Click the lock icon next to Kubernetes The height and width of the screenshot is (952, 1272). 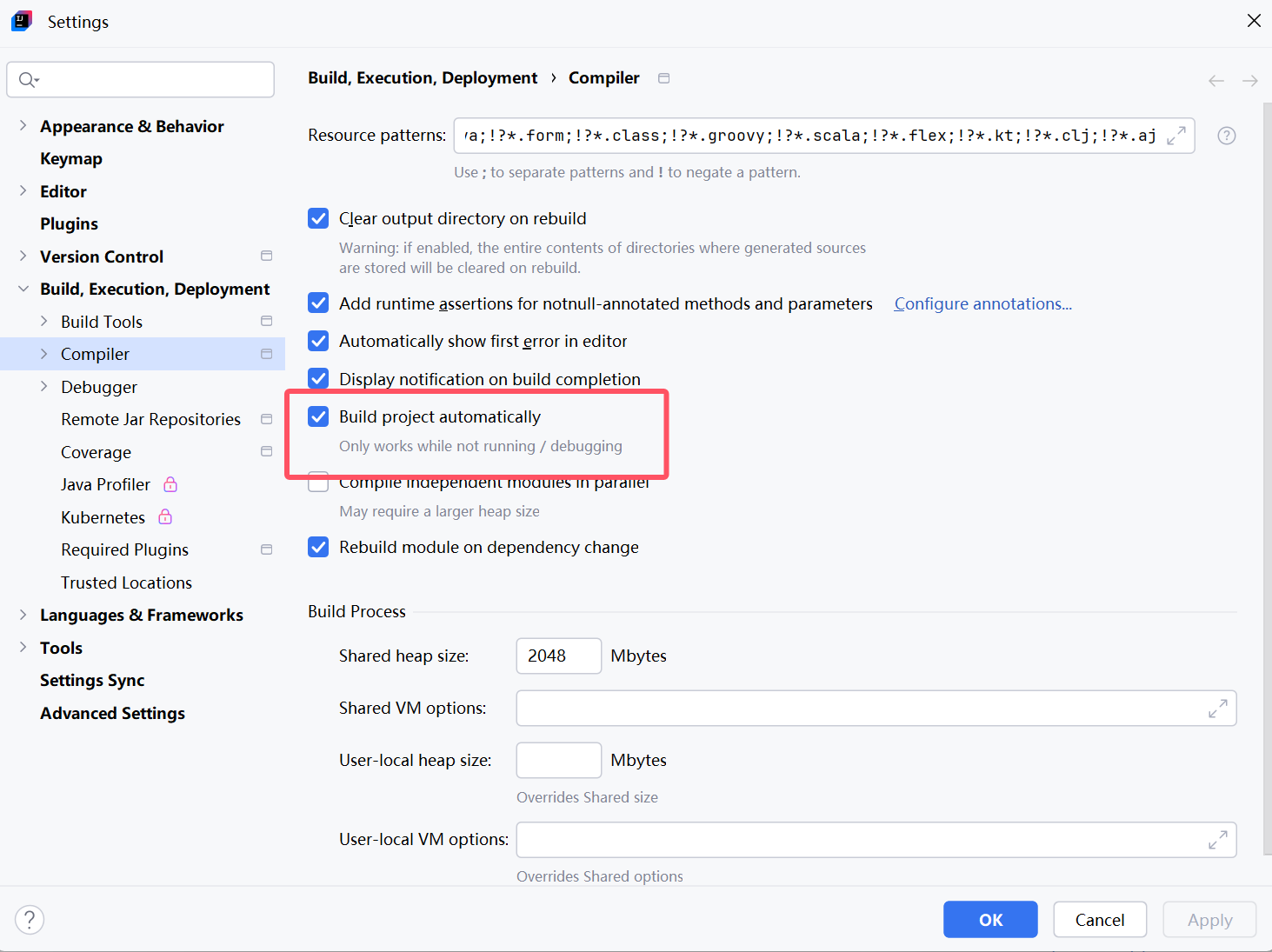click(165, 517)
